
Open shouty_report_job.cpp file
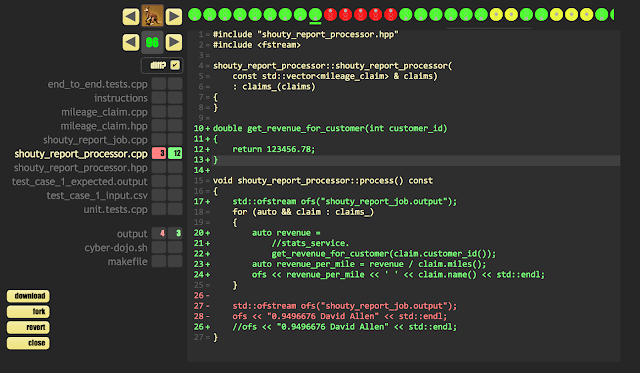[x=95, y=140]
